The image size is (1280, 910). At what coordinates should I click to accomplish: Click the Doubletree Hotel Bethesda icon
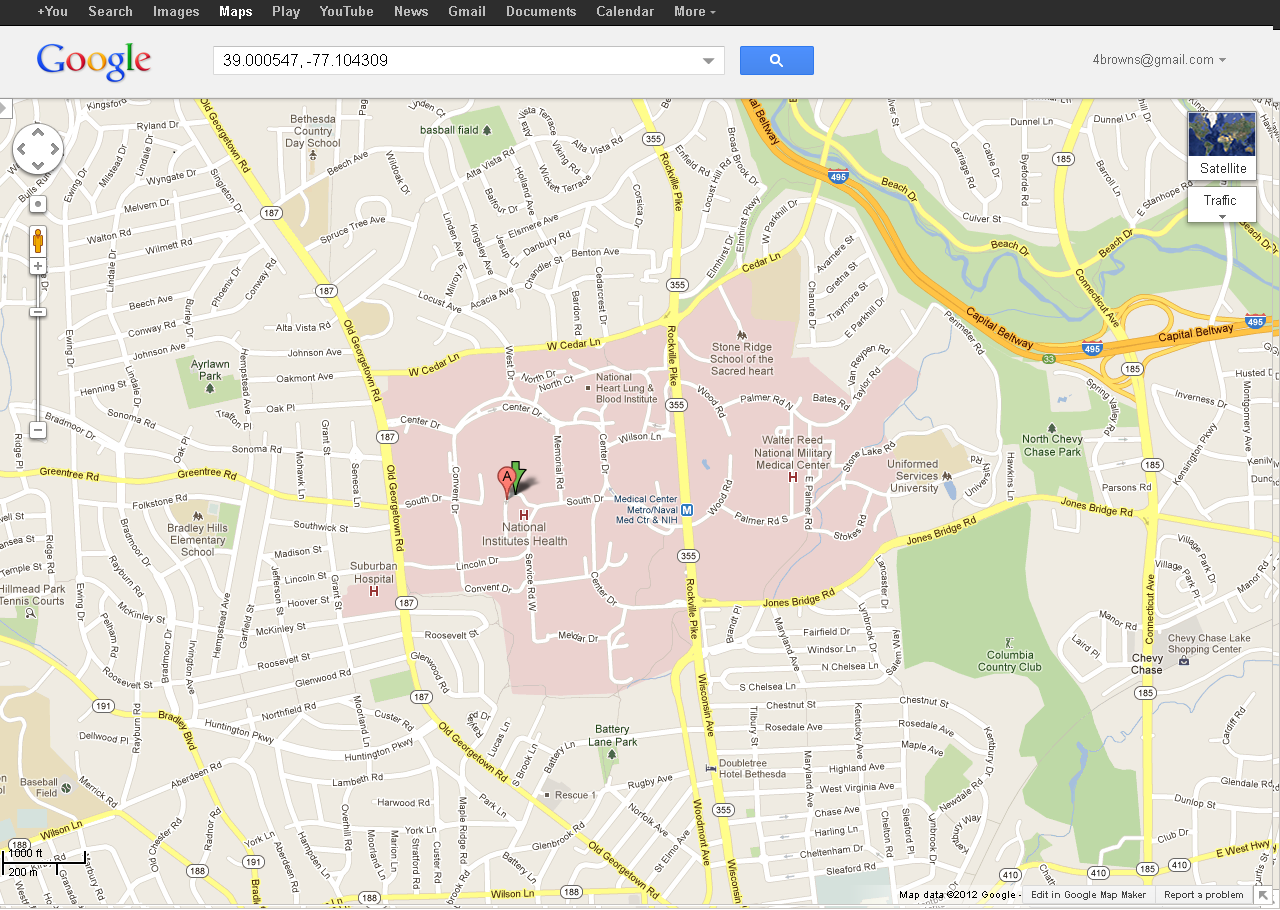[x=710, y=768]
